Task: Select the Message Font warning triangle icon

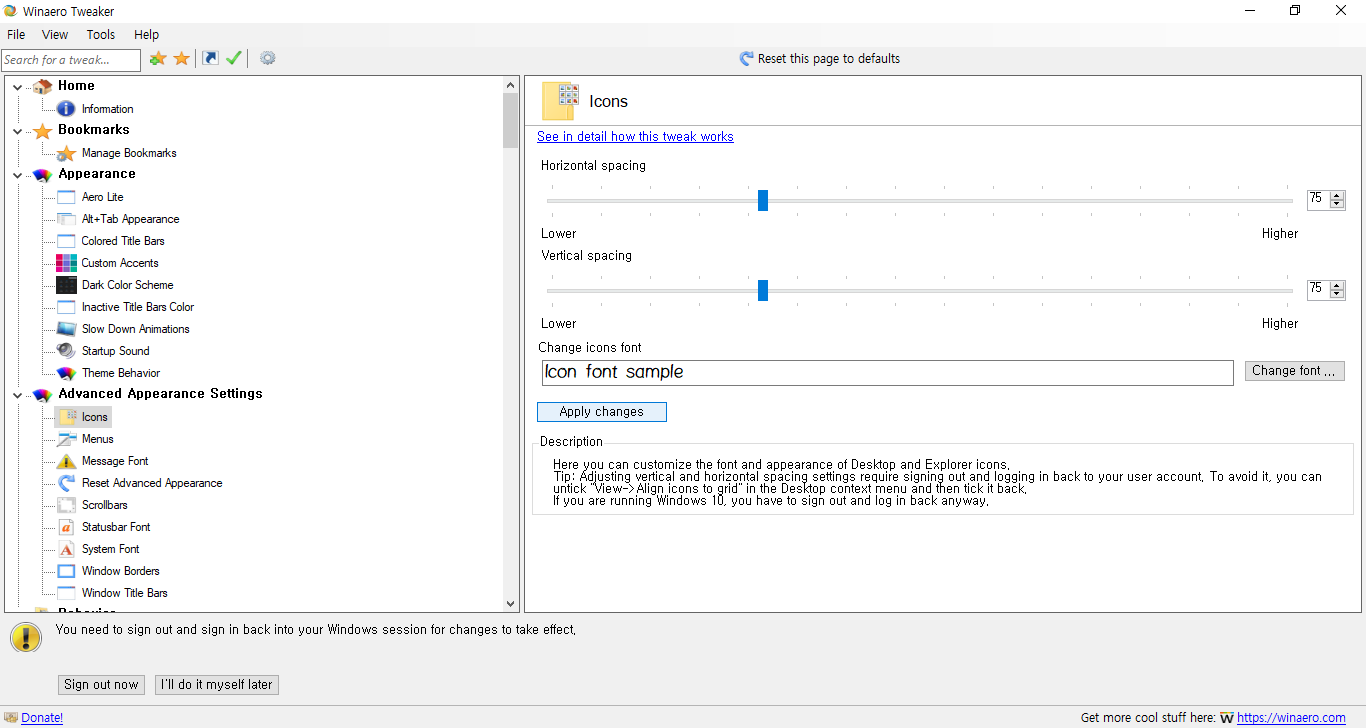Action: click(66, 461)
